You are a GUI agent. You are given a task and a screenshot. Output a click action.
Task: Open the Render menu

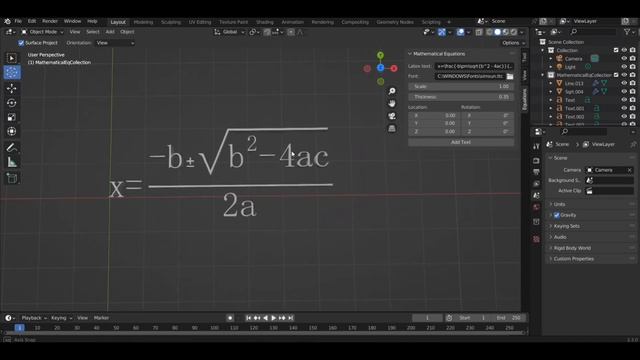click(x=50, y=21)
